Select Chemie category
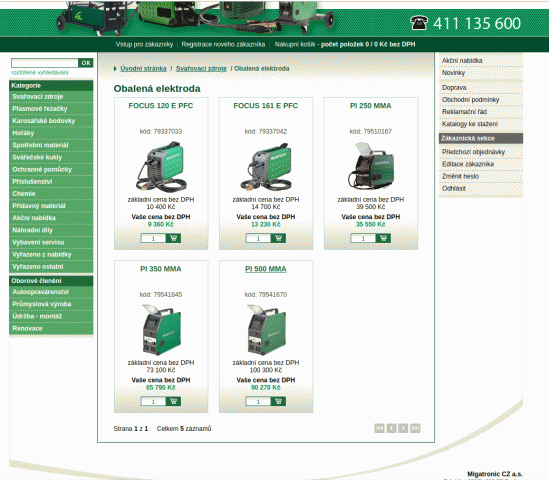This screenshot has width=549, height=480. tap(51, 194)
